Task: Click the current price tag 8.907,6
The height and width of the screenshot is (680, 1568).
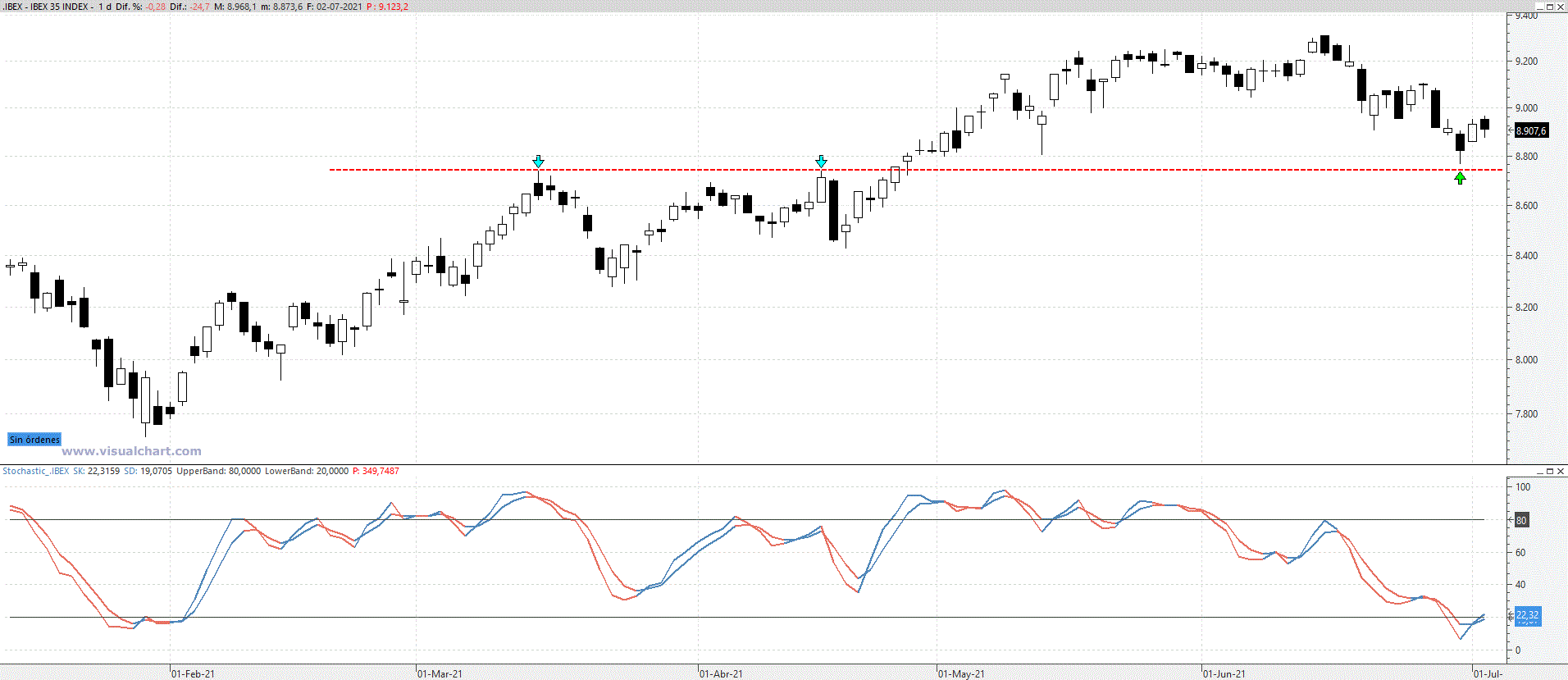Action: (1531, 130)
